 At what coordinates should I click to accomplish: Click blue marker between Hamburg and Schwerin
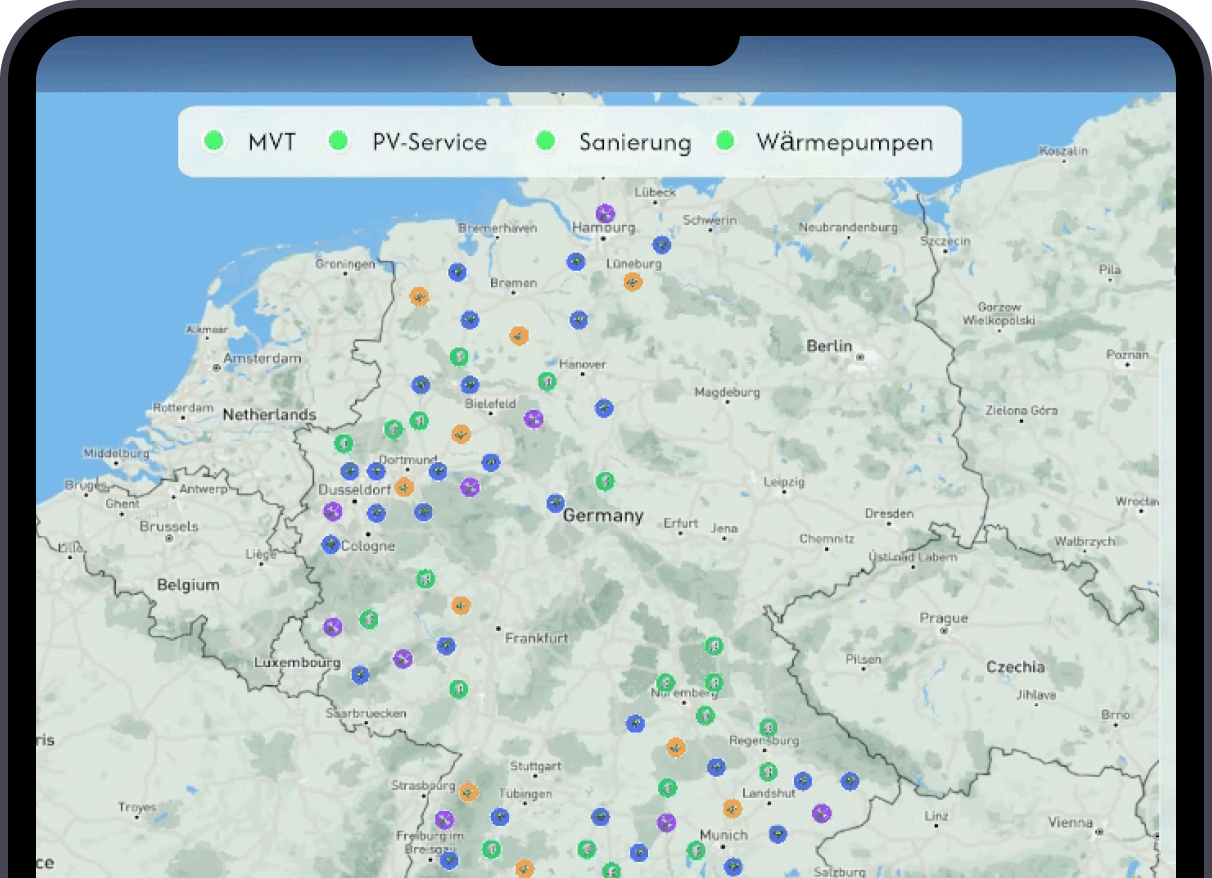click(x=661, y=244)
